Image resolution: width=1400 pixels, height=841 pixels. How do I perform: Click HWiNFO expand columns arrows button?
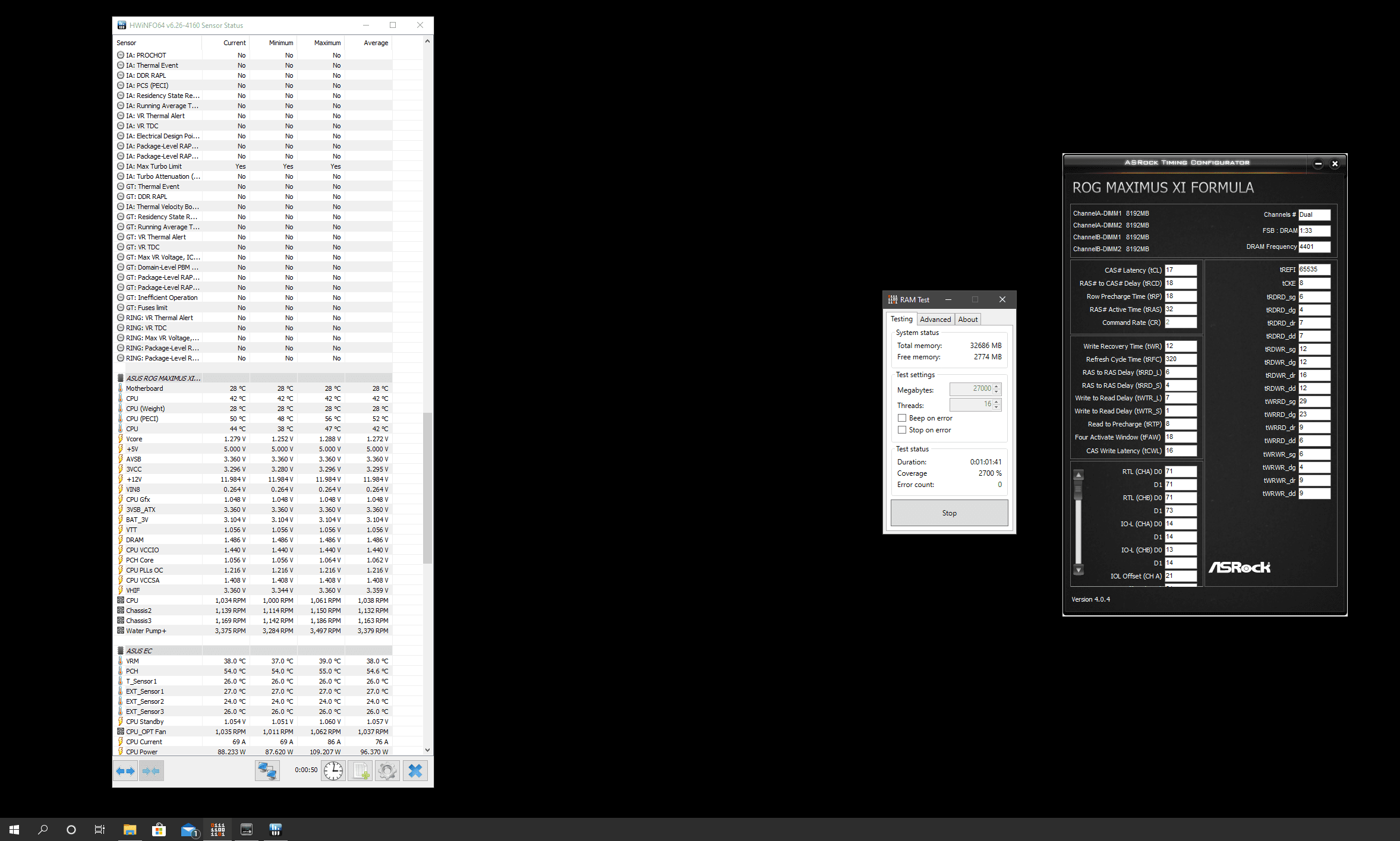(x=125, y=771)
